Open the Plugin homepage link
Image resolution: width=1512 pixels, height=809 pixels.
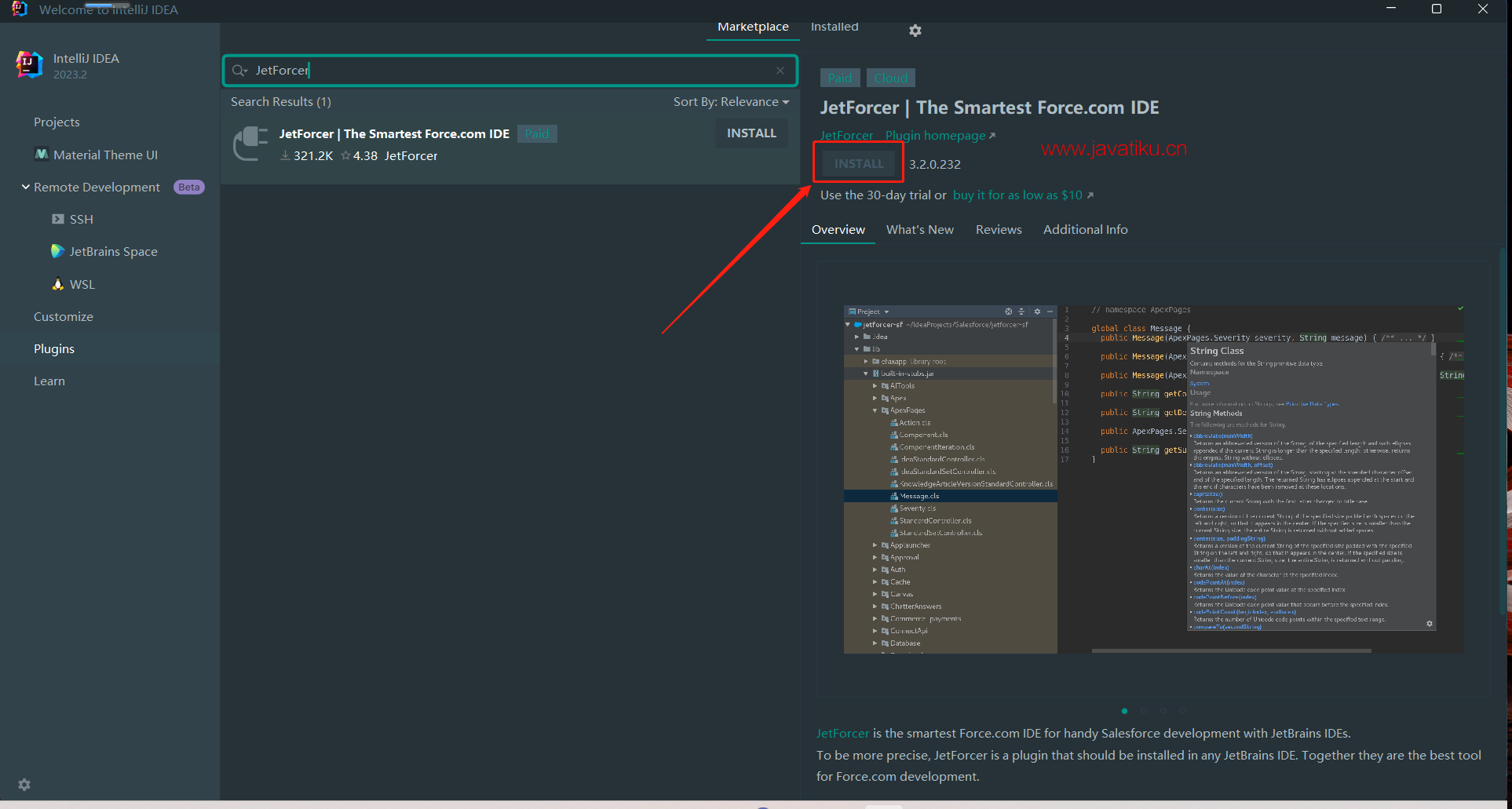tap(940, 136)
